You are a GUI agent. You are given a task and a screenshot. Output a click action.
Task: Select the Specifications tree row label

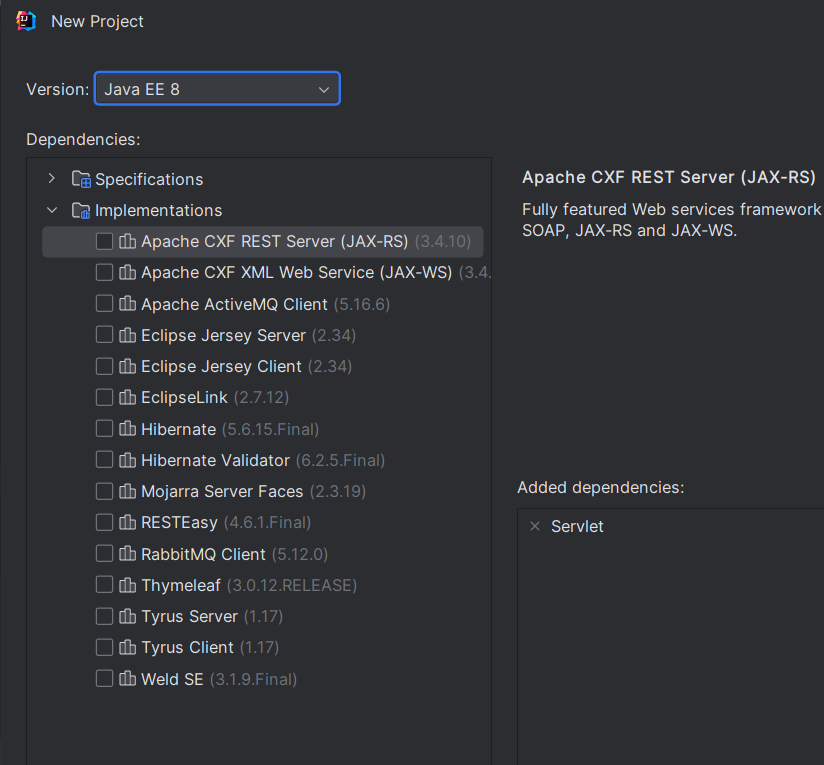tap(149, 179)
